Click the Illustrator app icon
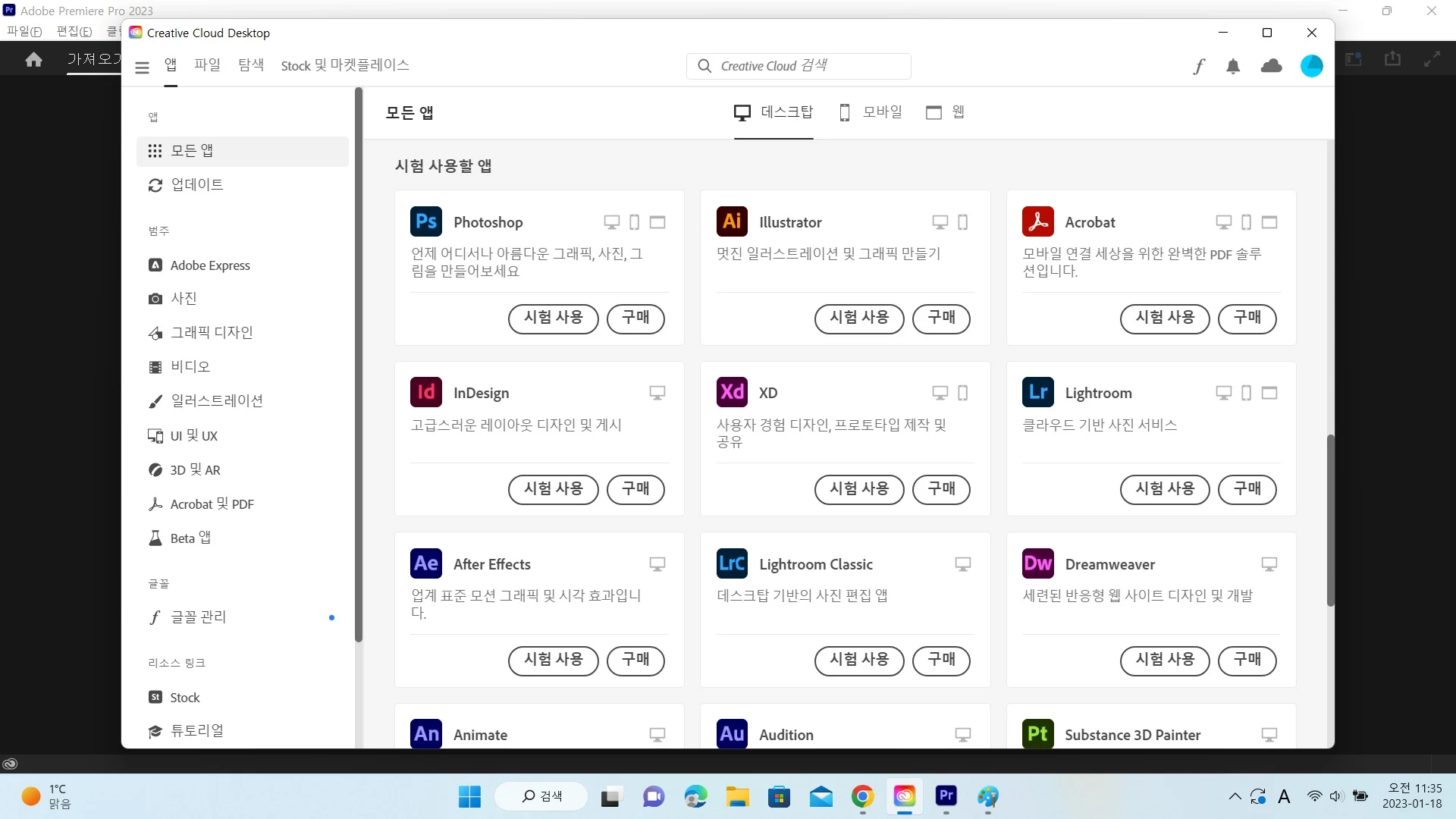 click(x=732, y=221)
